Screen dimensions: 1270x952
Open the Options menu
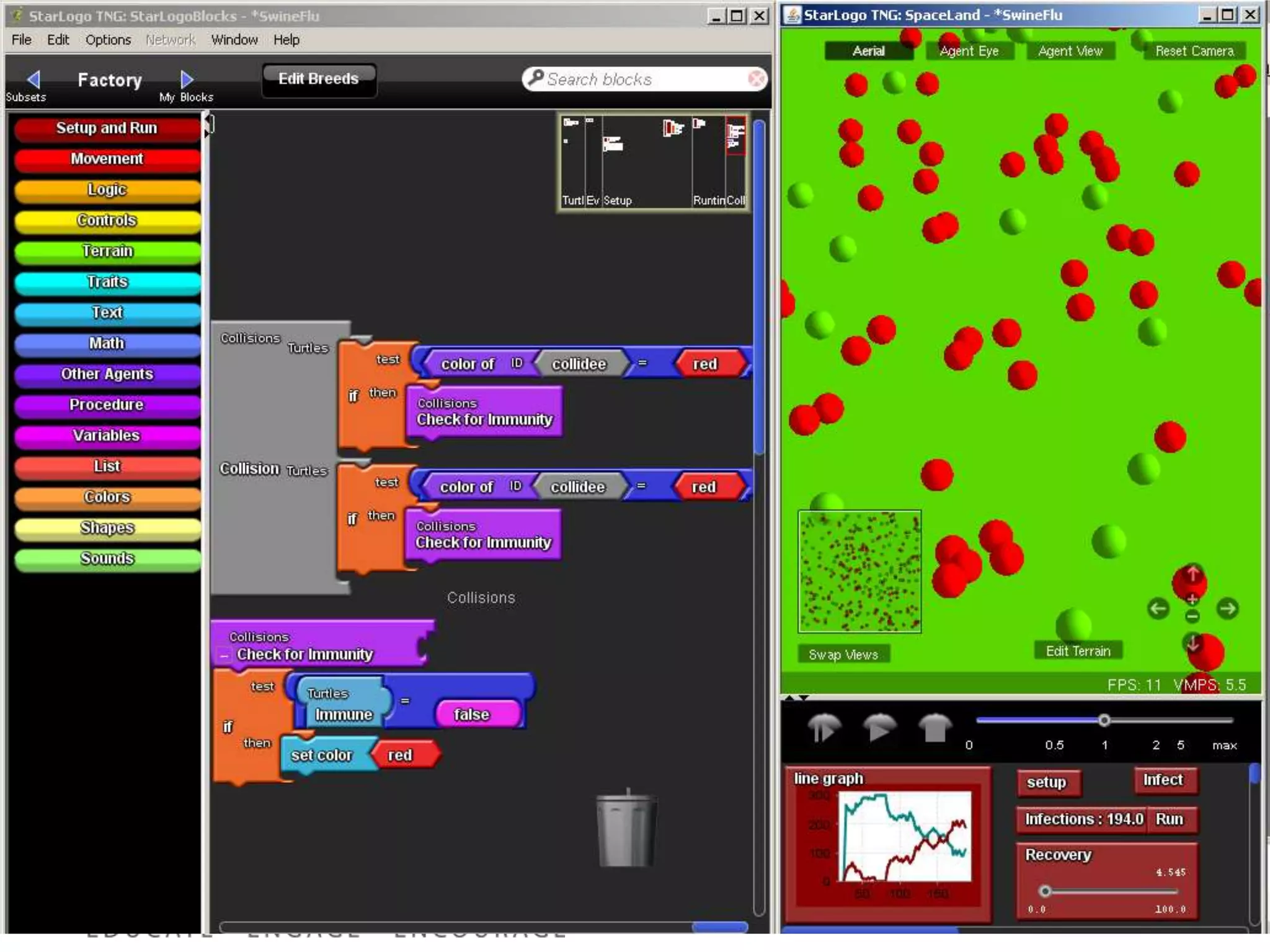coord(108,40)
